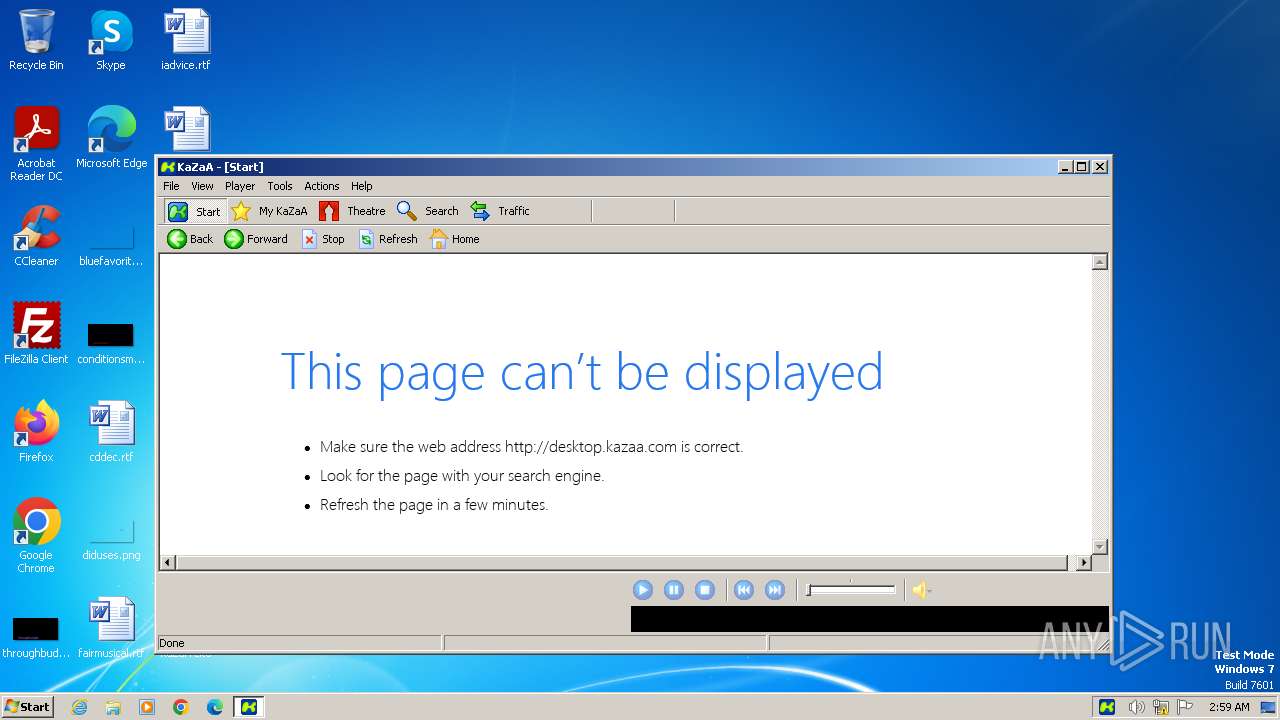Viewport: 1280px width, 720px height.
Task: Play media in KaZaA player
Action: coord(643,590)
